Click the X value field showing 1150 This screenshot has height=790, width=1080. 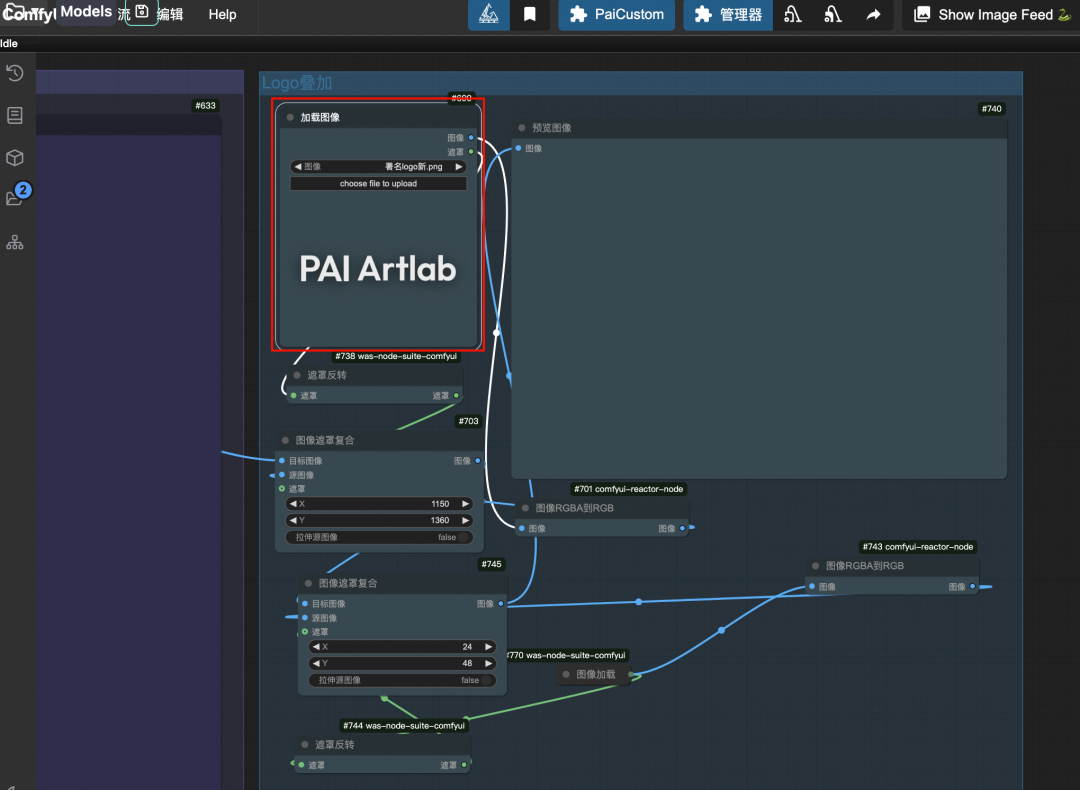(x=380, y=503)
